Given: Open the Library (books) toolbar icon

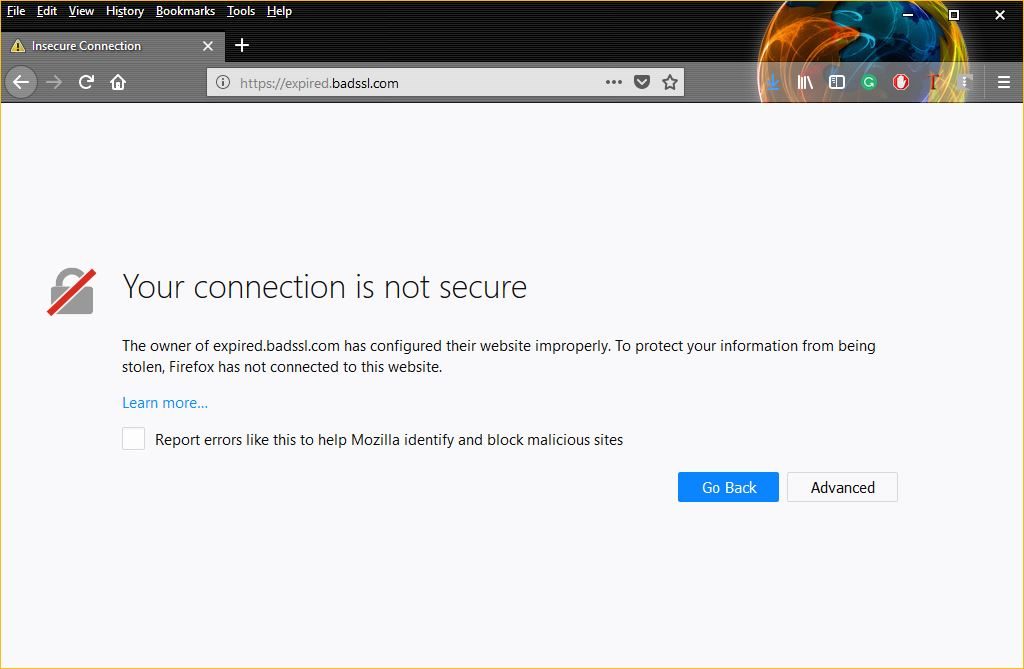Looking at the screenshot, I should tap(805, 82).
